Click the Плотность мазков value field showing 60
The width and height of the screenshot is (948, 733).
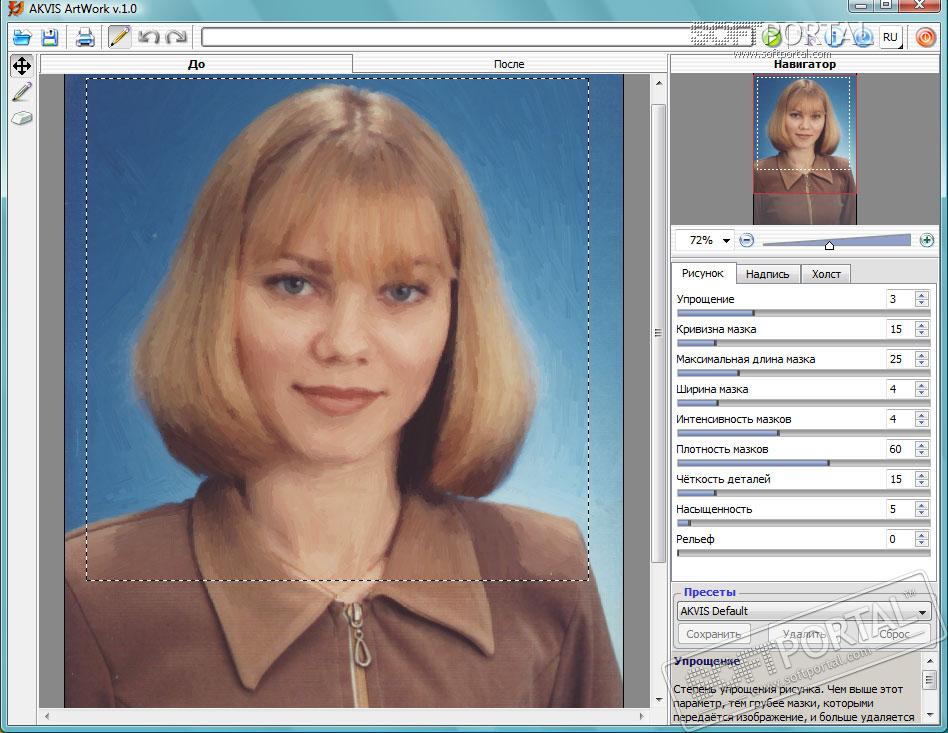click(900, 449)
